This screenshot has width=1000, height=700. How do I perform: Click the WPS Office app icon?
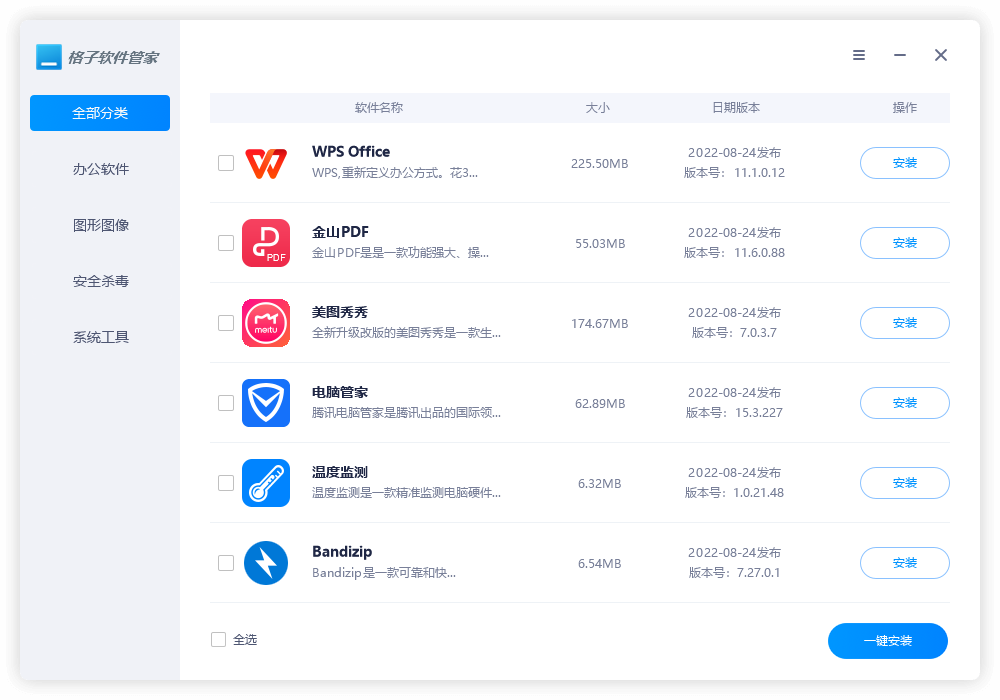pyautogui.click(x=266, y=163)
